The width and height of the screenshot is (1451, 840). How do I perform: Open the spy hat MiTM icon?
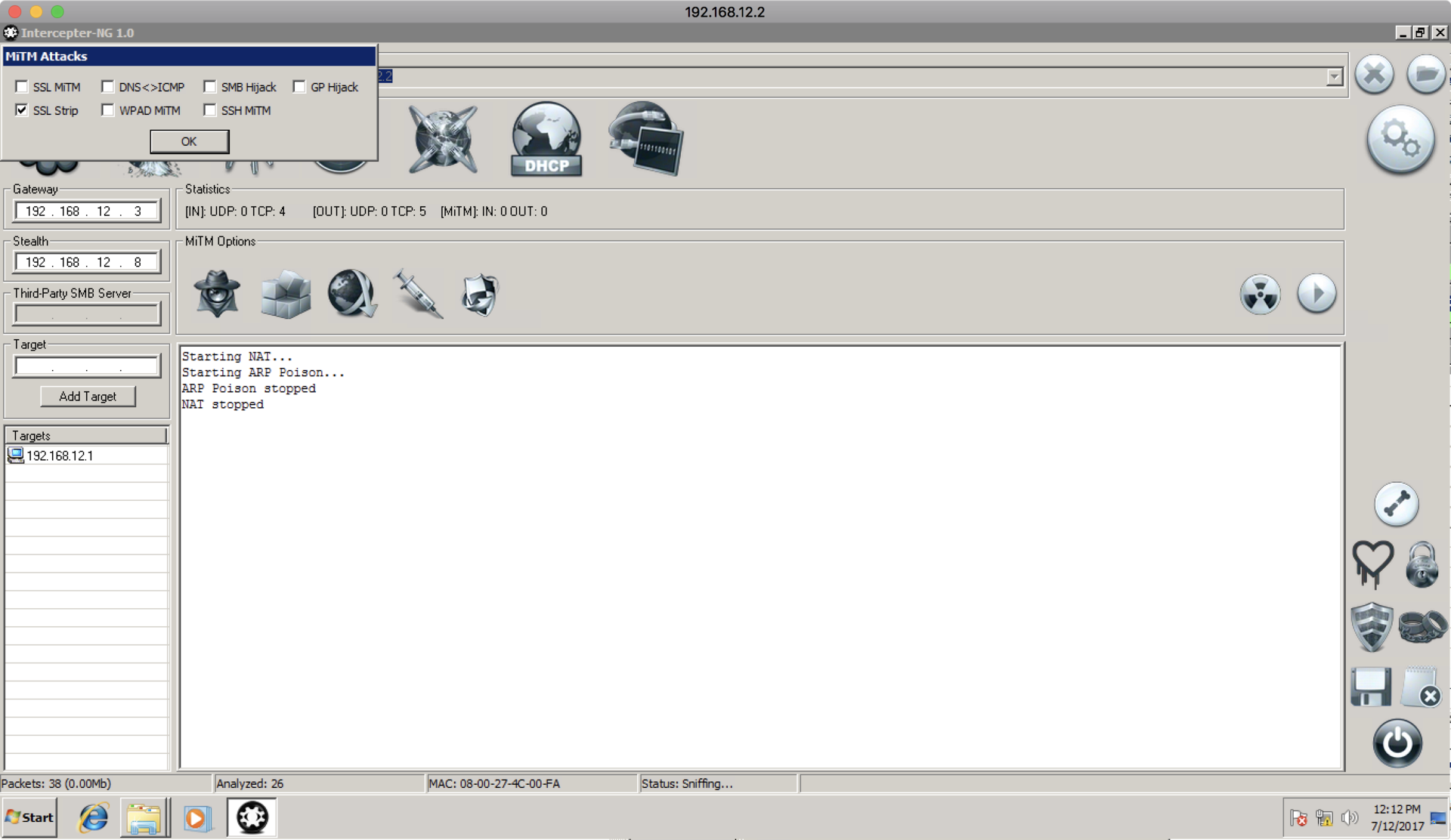tap(217, 293)
